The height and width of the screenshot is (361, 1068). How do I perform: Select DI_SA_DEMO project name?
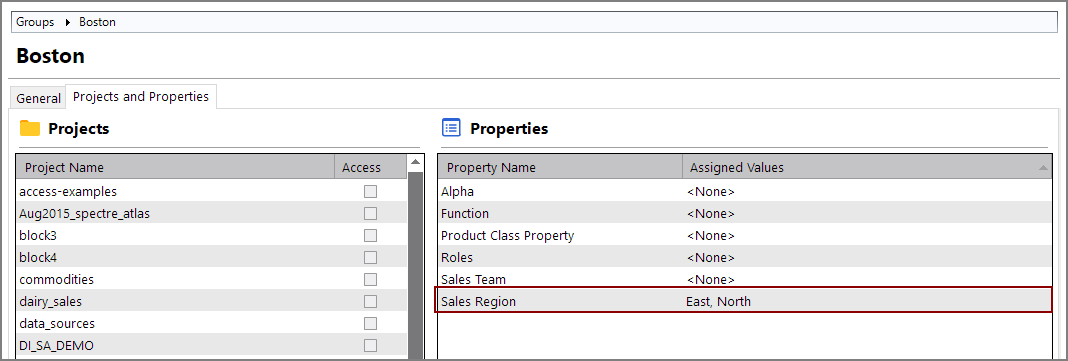(x=57, y=345)
